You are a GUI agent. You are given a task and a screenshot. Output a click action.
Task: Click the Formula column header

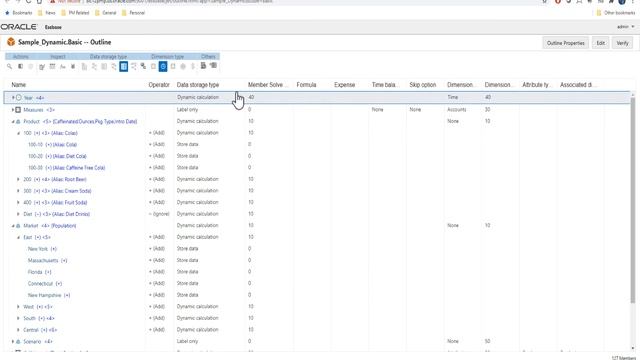click(306, 84)
